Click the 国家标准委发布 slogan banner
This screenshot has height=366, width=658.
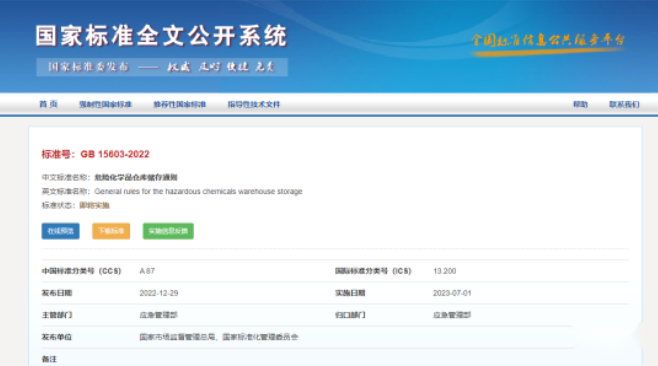[162, 67]
